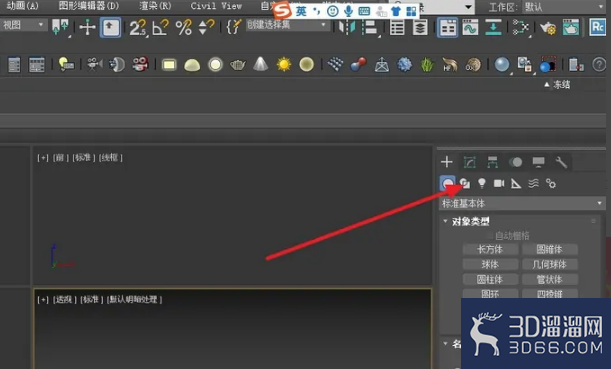Select the Space Warps wavy category
Viewport: 611px width, 369px height.
pos(533,183)
